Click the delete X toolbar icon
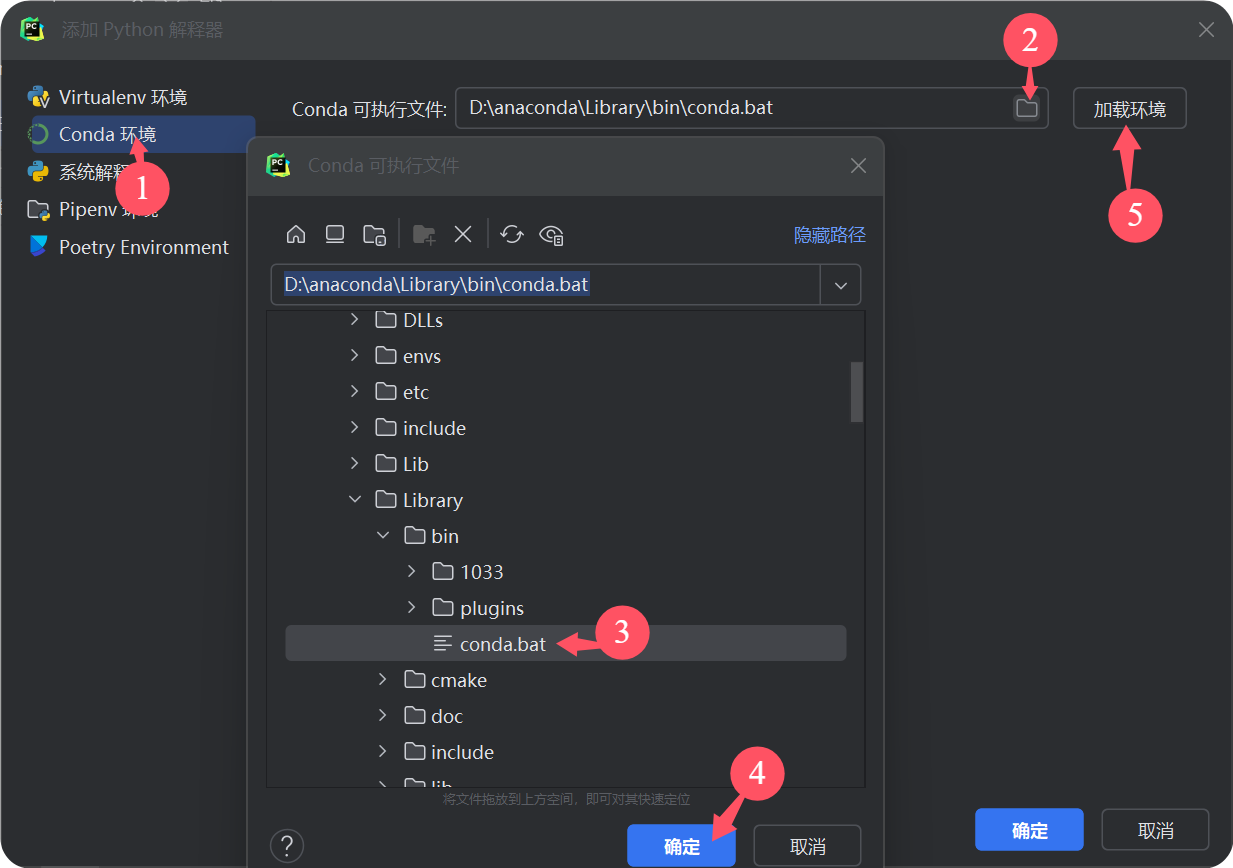Image resolution: width=1233 pixels, height=868 pixels. tap(463, 234)
